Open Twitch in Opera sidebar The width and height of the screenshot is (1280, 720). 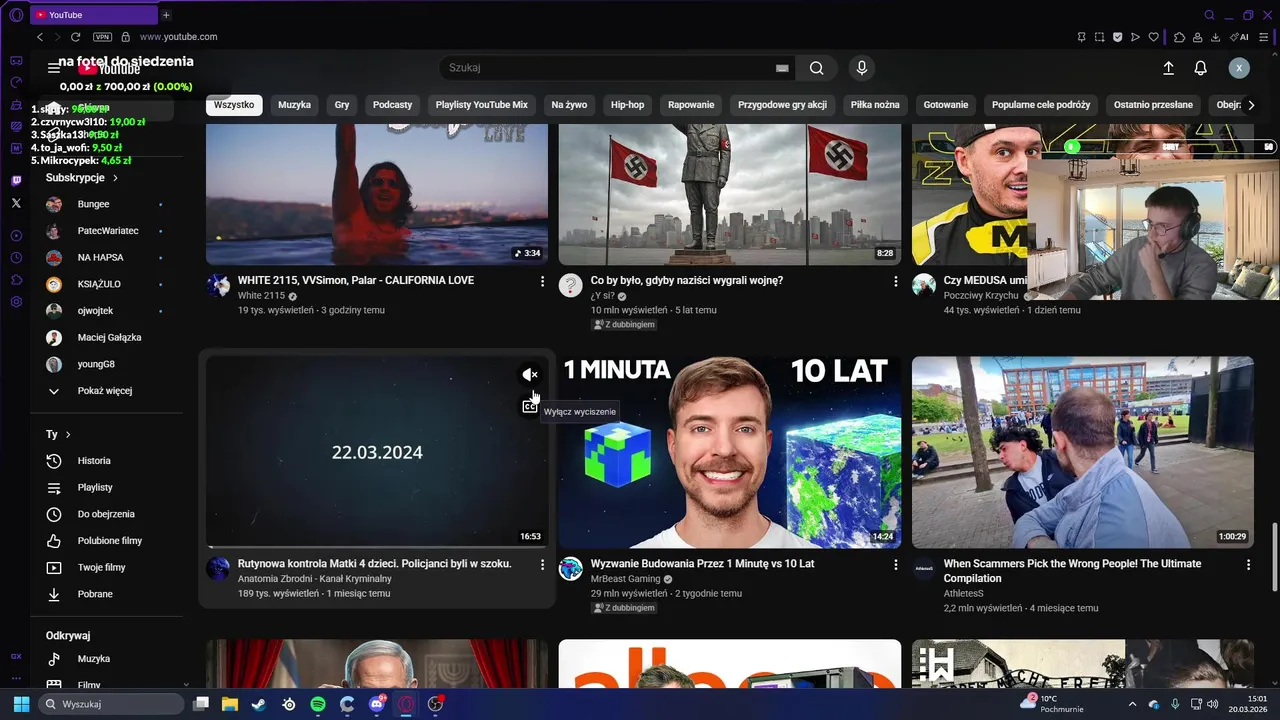(x=16, y=181)
